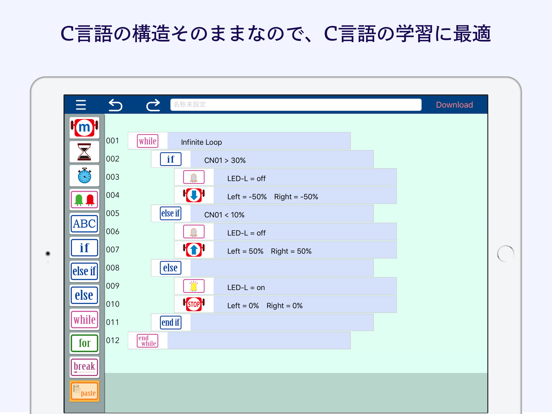Select 'LED-L = off' on line 003
Viewport: 552px width, 414px height.
(x=246, y=178)
